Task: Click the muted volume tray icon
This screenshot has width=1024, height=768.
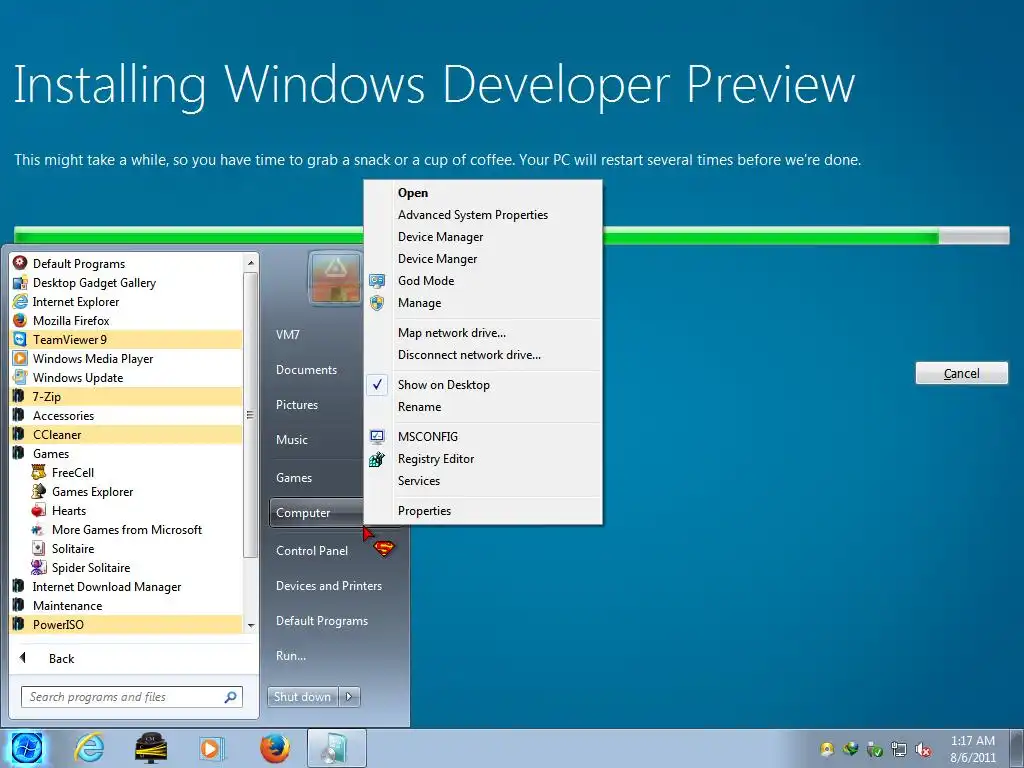Action: [x=923, y=750]
